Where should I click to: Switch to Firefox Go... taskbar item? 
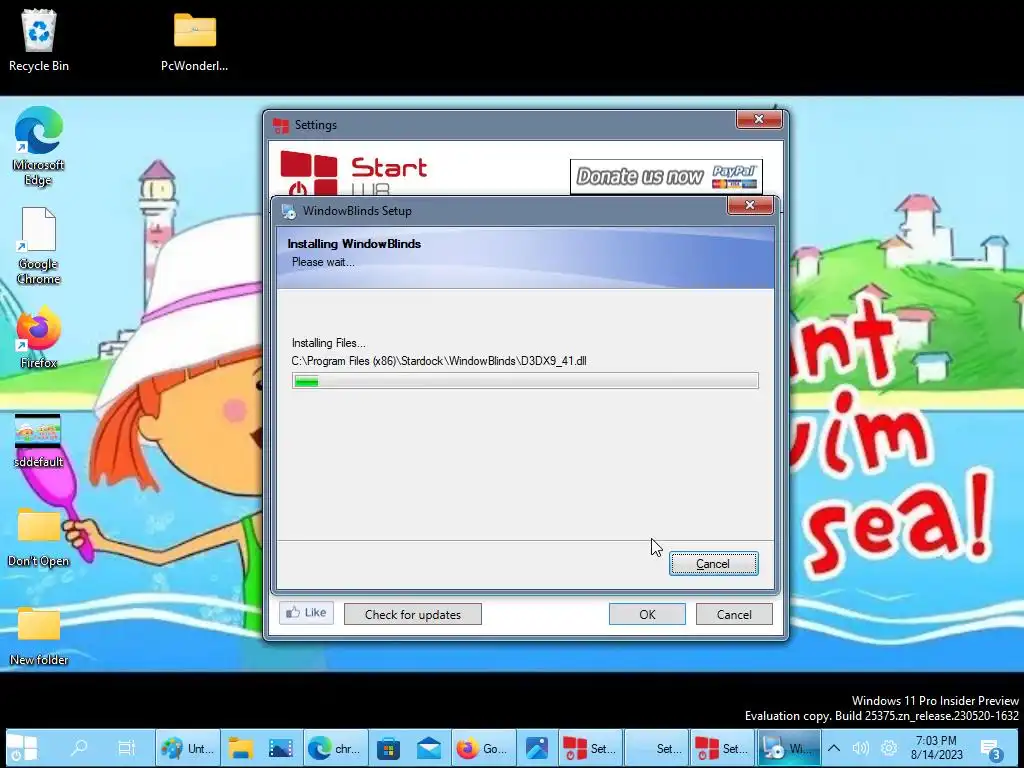point(484,748)
